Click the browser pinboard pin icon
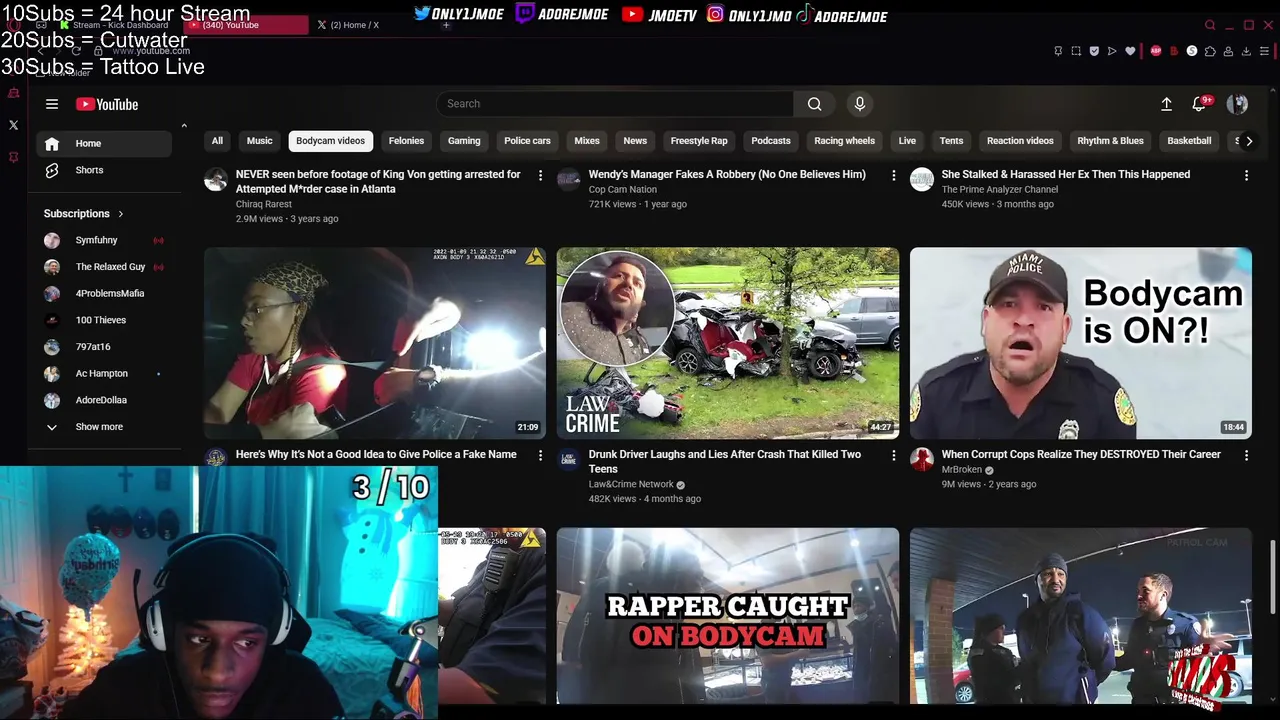Screen dimensions: 1280x720 click(1058, 51)
